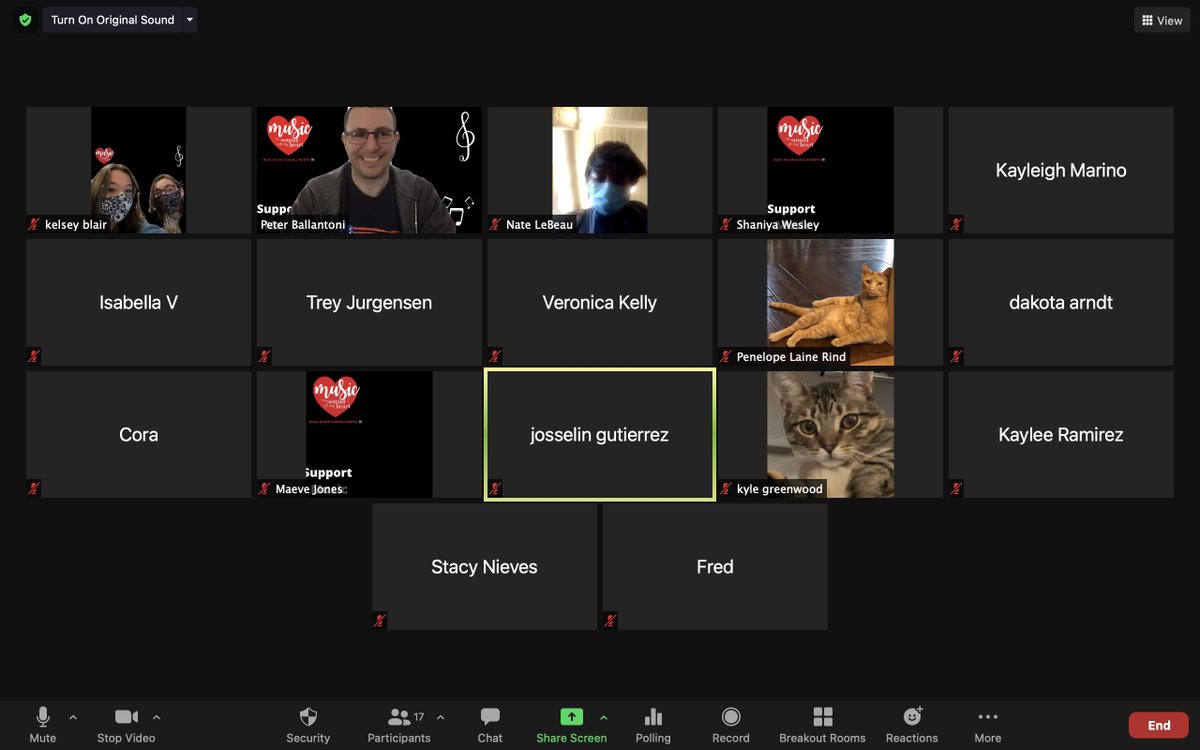Viewport: 1200px width, 750px height.
Task: Select Peter Ballantoni video tile
Action: coord(369,170)
